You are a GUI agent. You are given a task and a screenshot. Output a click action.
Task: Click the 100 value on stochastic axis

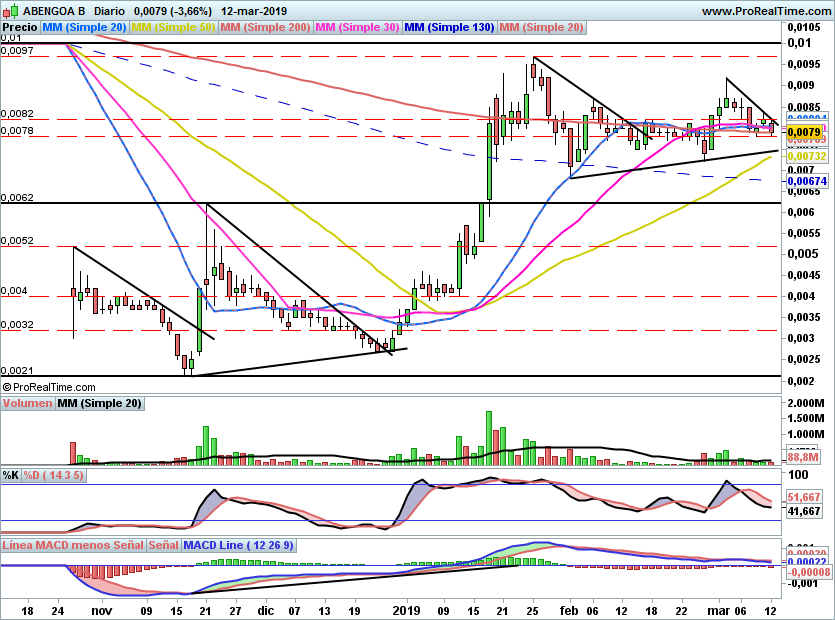tap(798, 475)
